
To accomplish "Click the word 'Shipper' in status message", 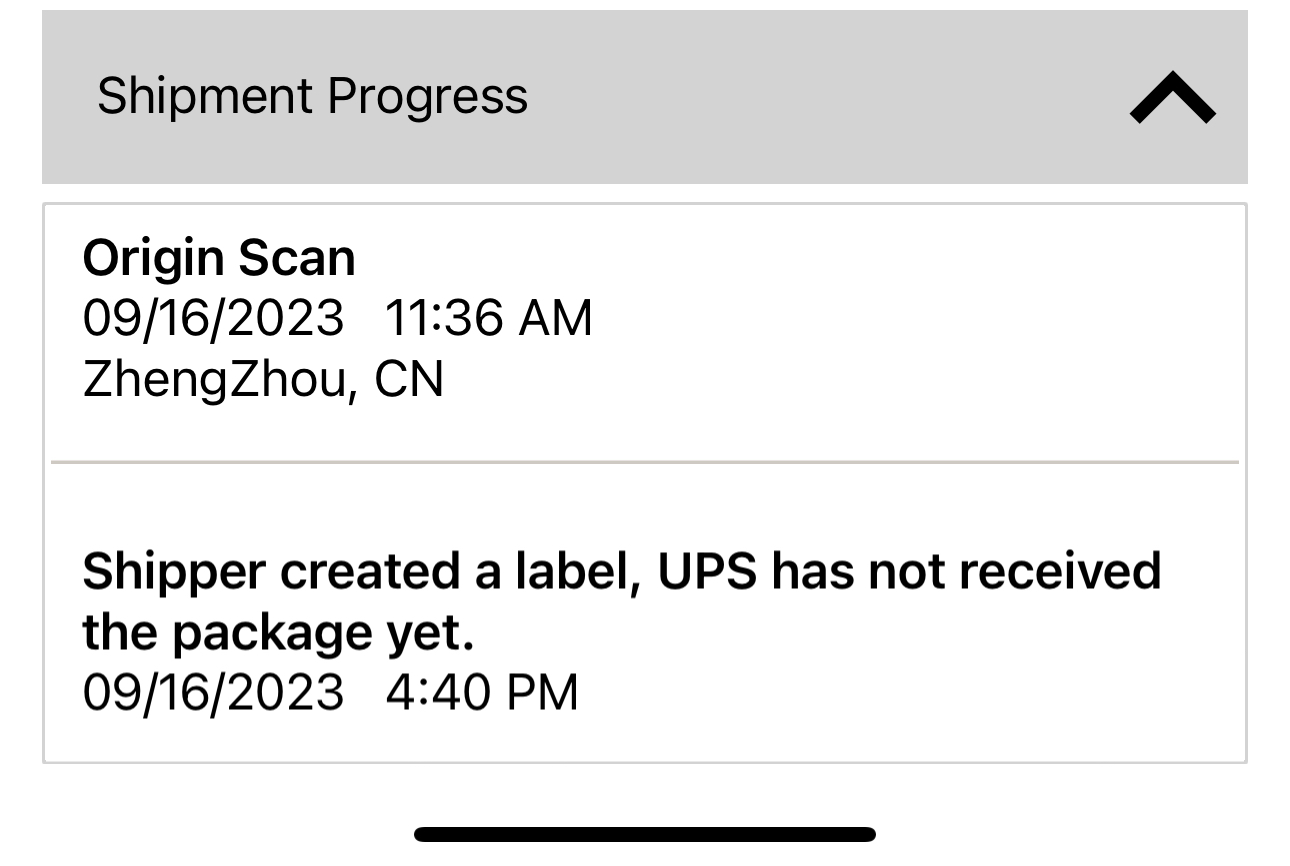I will [x=174, y=571].
